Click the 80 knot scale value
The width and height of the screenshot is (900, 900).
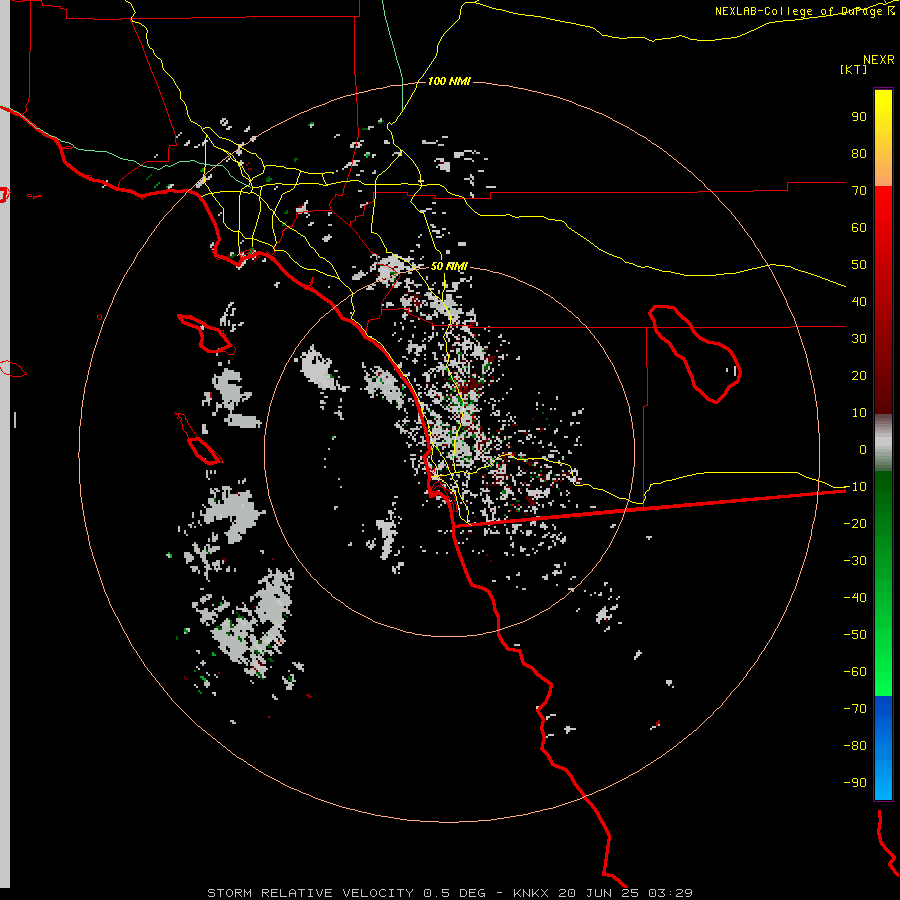coord(859,153)
